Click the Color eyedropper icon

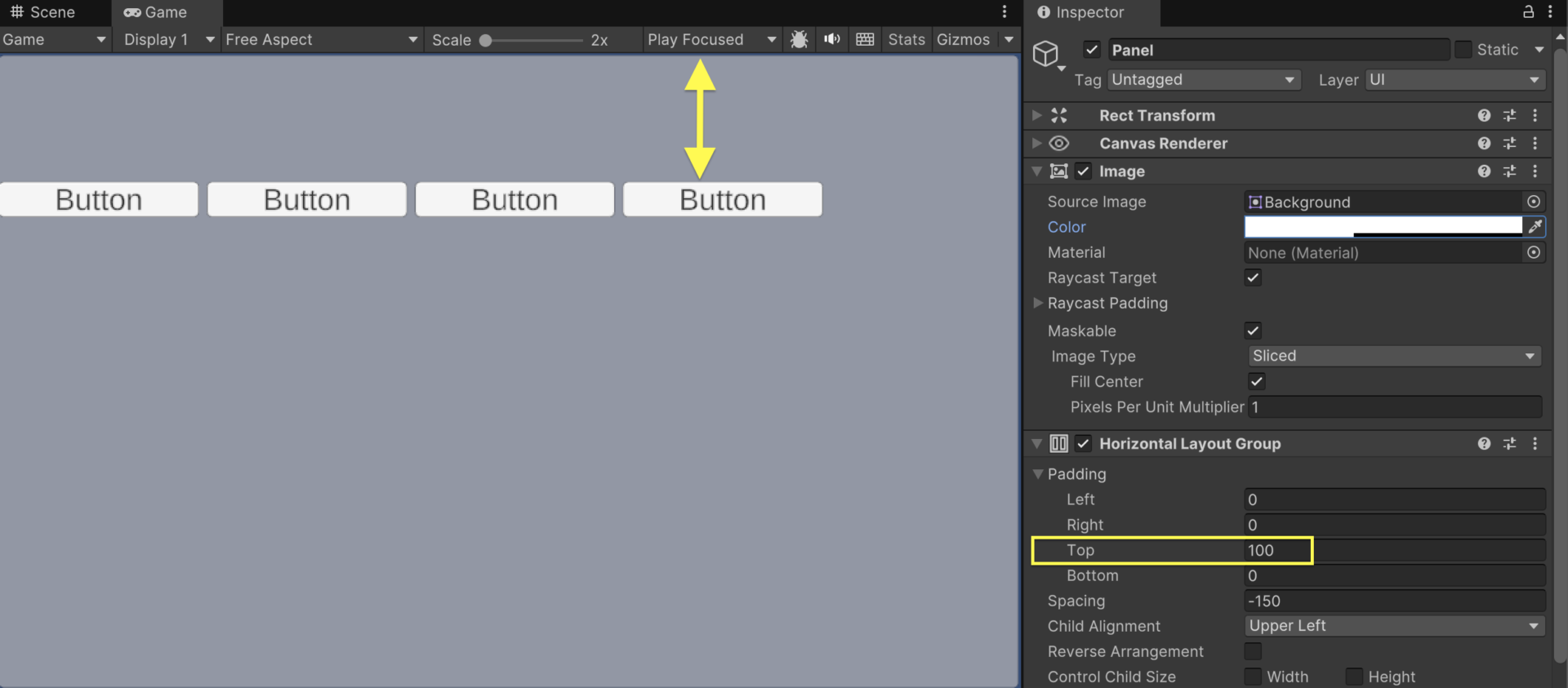(x=1535, y=227)
